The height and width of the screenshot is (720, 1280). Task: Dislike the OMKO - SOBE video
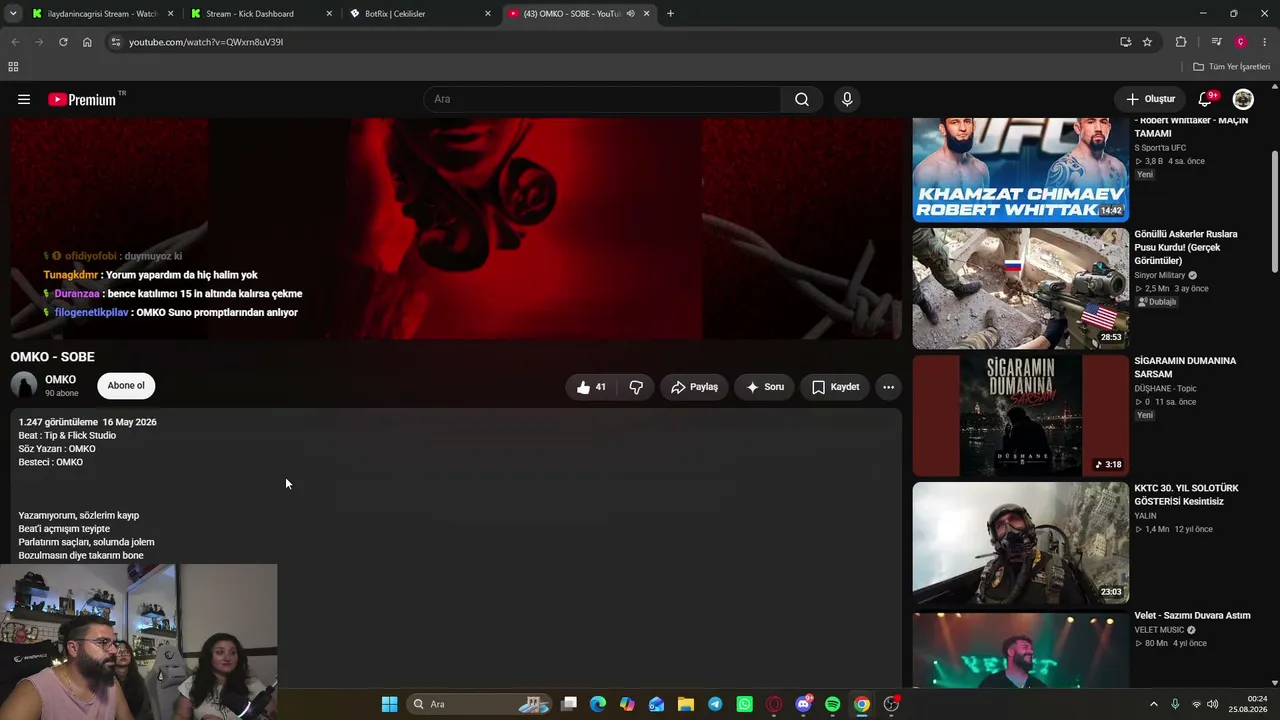pyautogui.click(x=636, y=387)
